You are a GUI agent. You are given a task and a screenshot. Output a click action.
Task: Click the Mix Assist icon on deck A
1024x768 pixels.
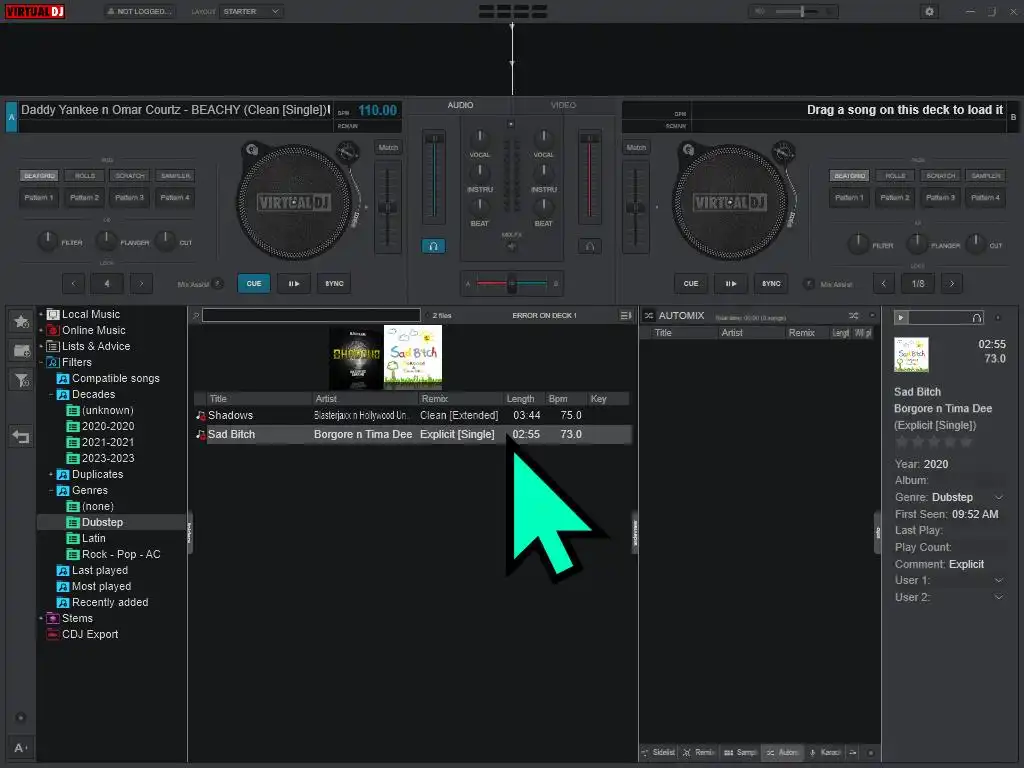point(218,283)
